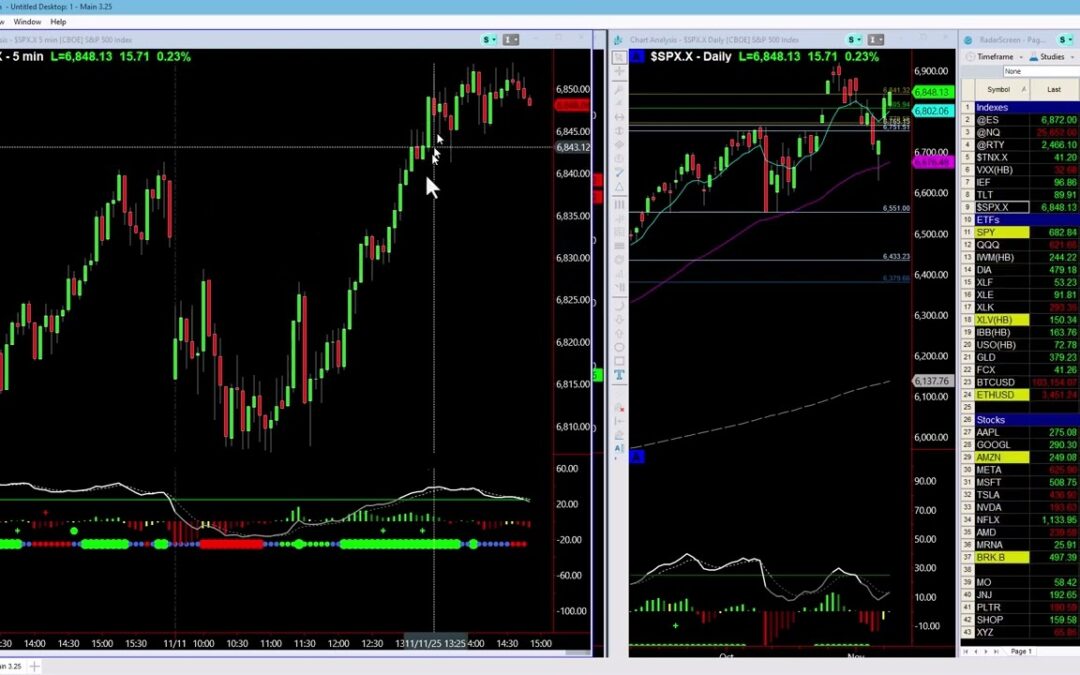Switch to Page 1 tab in RadarScreen
The image size is (1080, 675).
pyautogui.click(x=1021, y=651)
